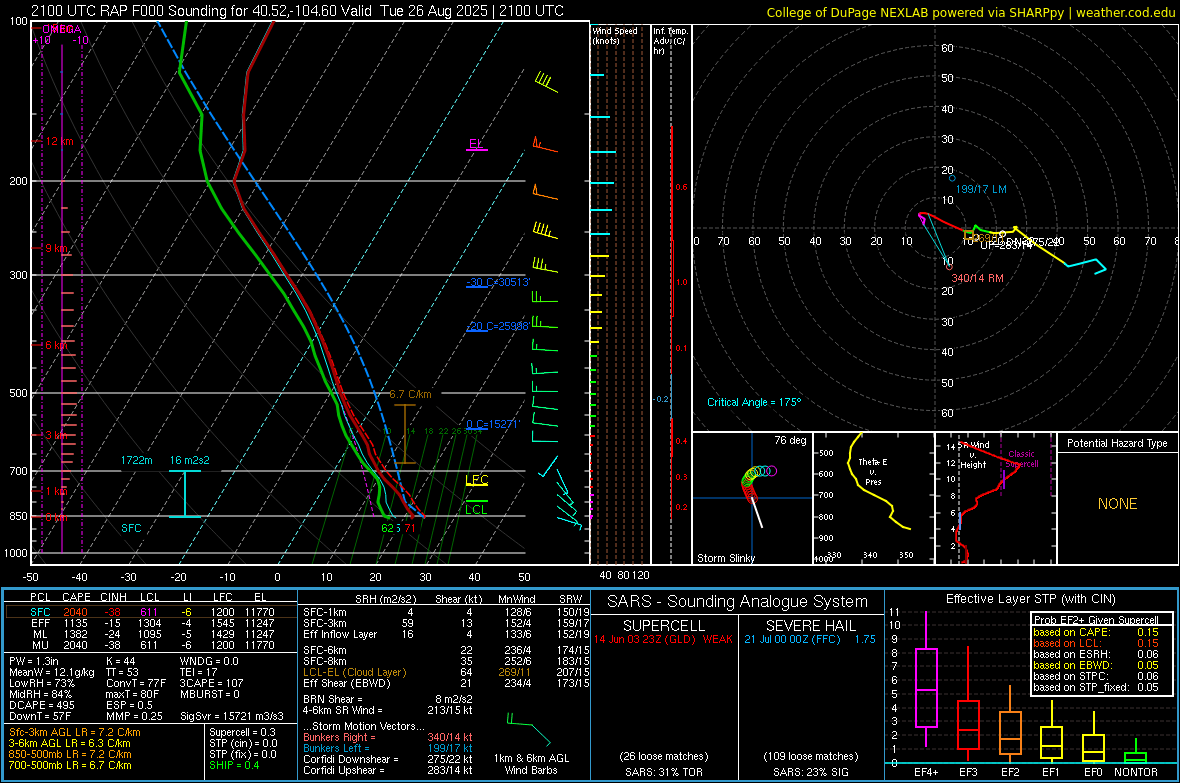Screen dimensions: 1180x783
Task: Click the 700-500mb LR = 6.7 C/km line
Action: [70, 765]
